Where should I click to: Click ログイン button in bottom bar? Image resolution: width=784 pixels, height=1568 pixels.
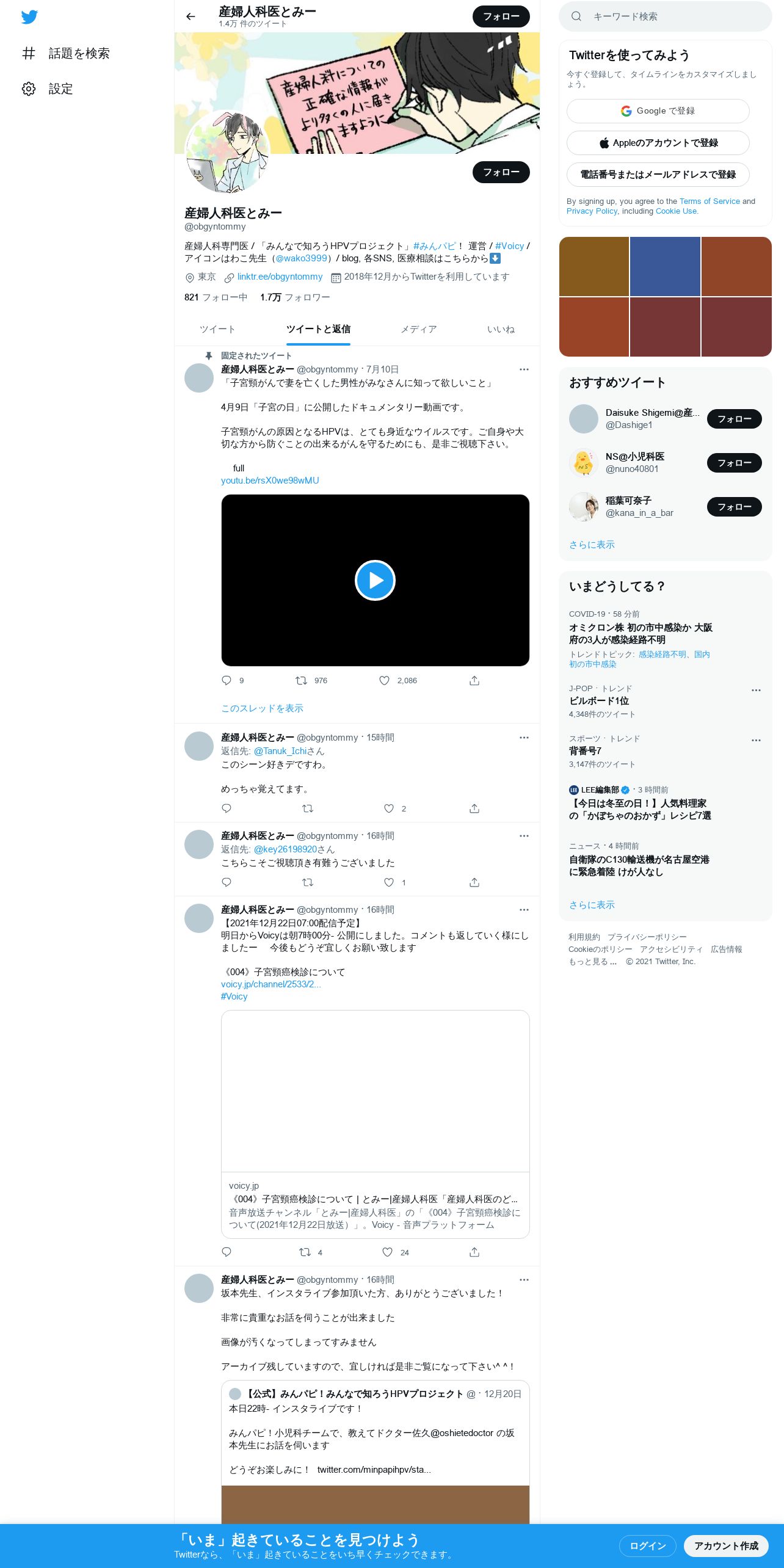pyautogui.click(x=647, y=1545)
